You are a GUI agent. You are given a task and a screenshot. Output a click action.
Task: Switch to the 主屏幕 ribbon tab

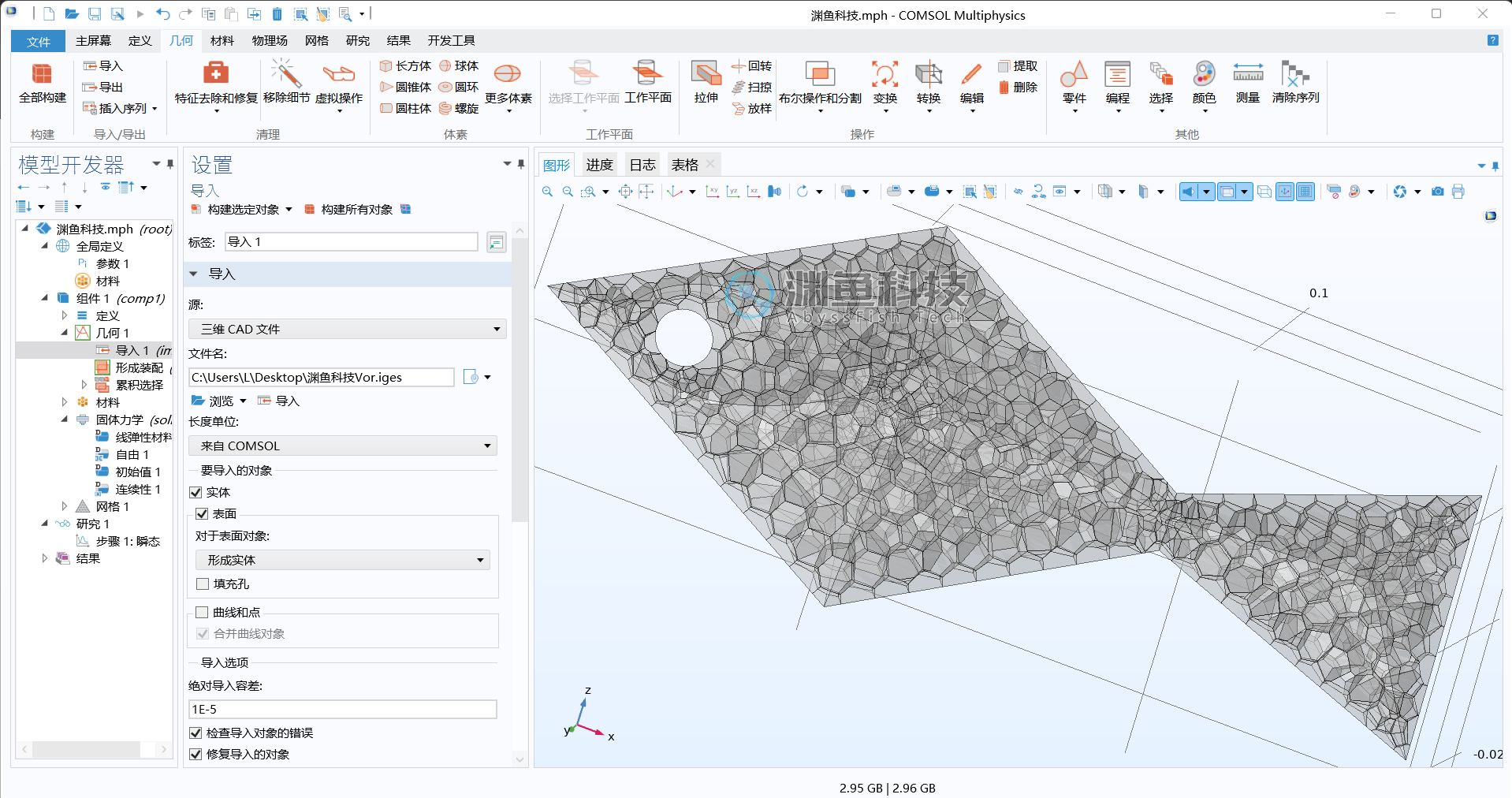tap(93, 41)
